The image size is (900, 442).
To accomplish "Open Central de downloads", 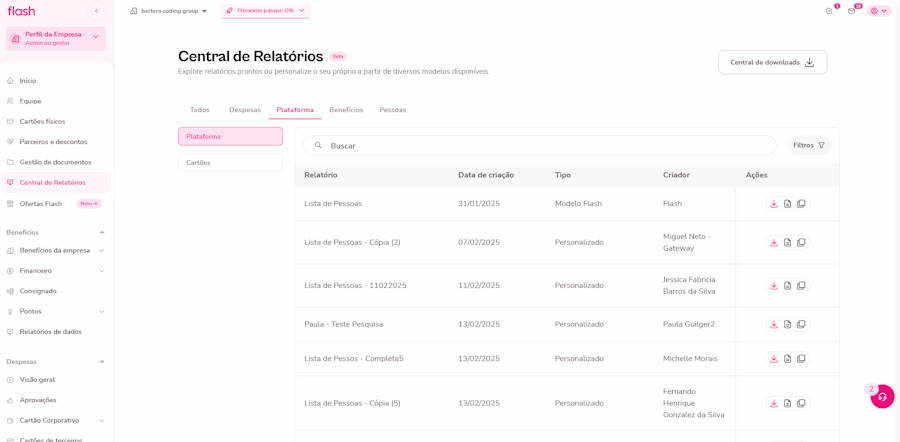I will tap(772, 62).
